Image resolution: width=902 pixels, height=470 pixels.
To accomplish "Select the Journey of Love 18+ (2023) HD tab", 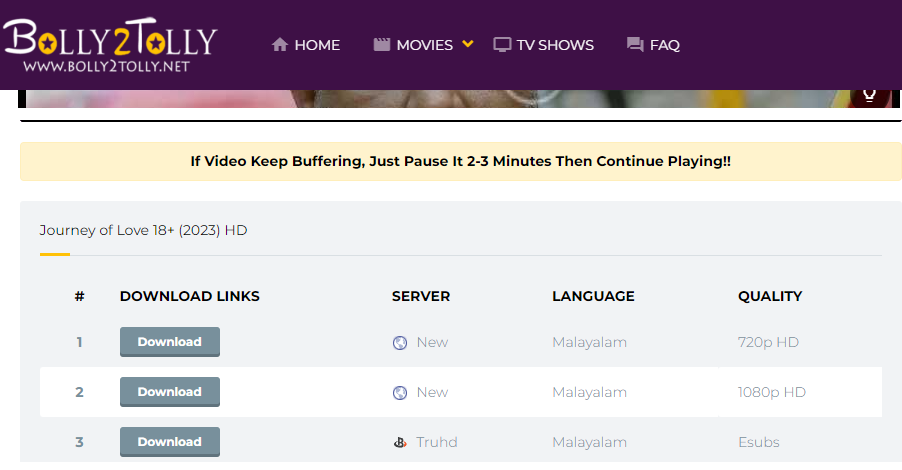I will pos(143,231).
